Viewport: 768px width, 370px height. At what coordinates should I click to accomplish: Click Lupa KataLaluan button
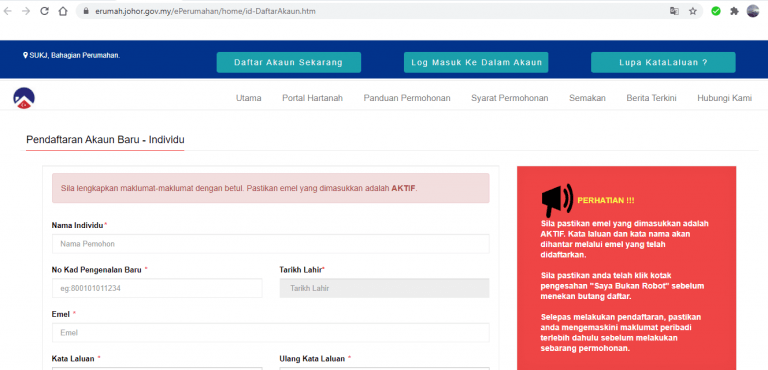[x=663, y=62]
